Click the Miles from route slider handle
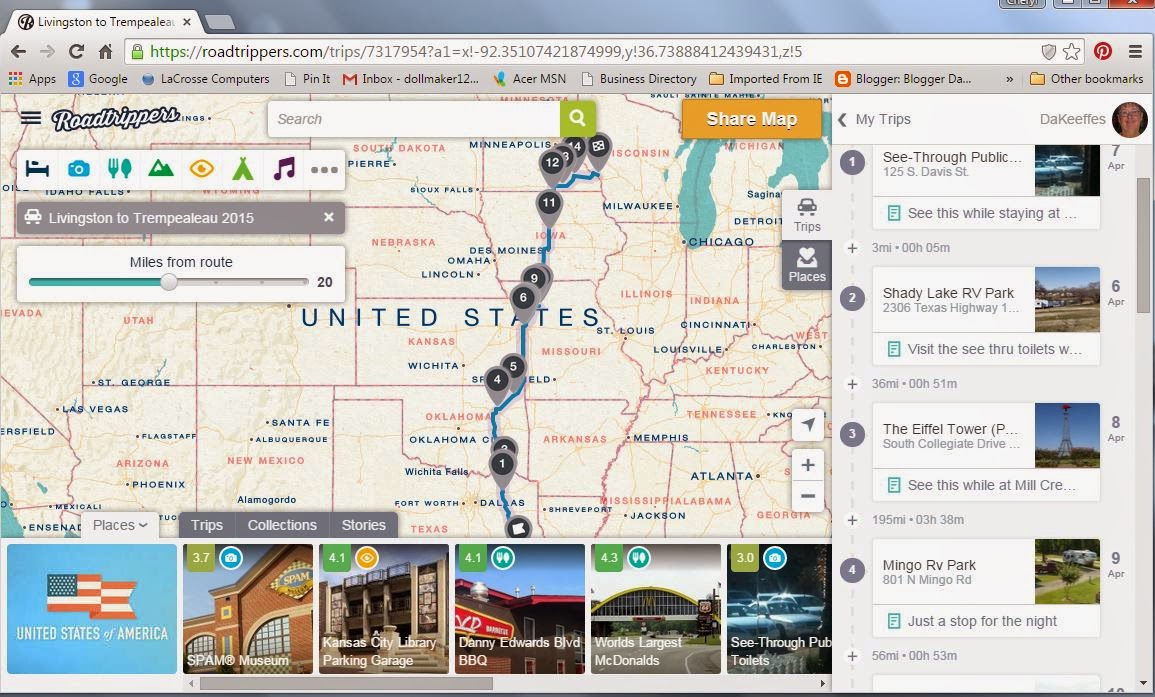The width and height of the screenshot is (1155, 697). [x=169, y=282]
